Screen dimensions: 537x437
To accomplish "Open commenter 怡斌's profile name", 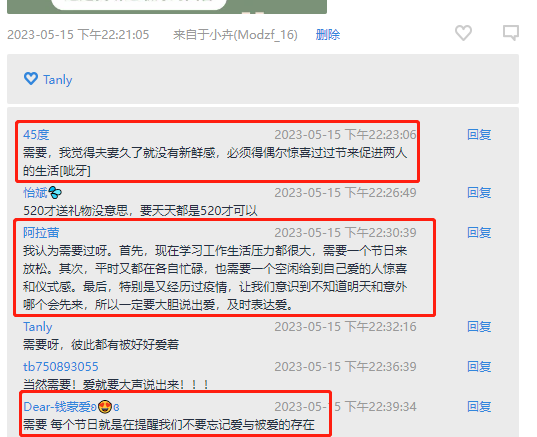I will pos(35,192).
